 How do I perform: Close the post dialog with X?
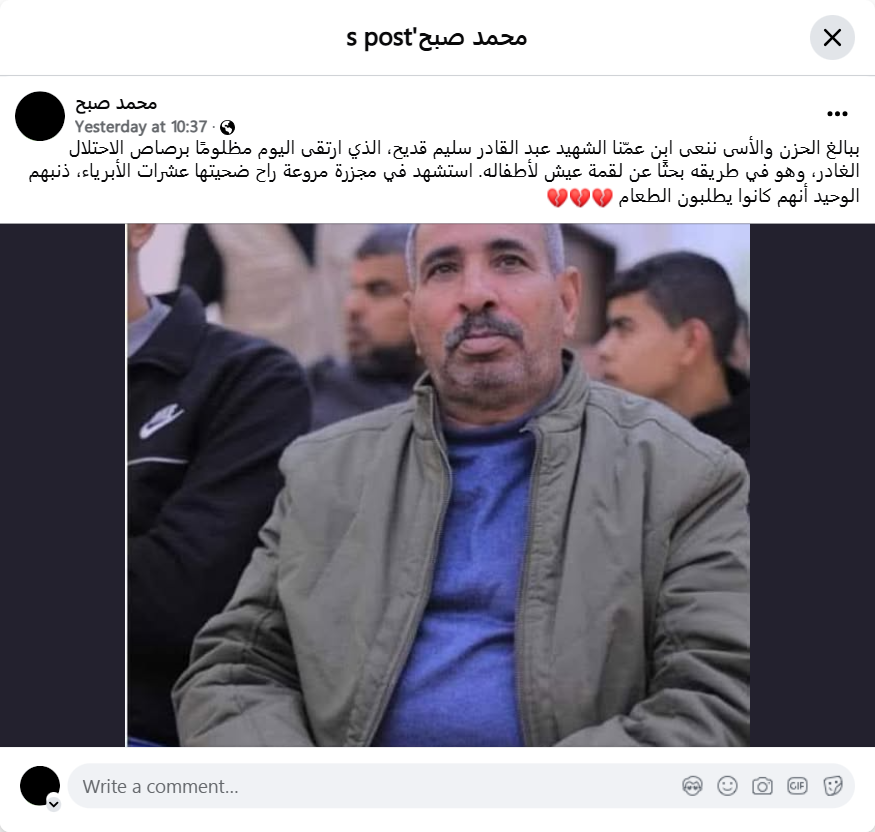[x=832, y=37]
